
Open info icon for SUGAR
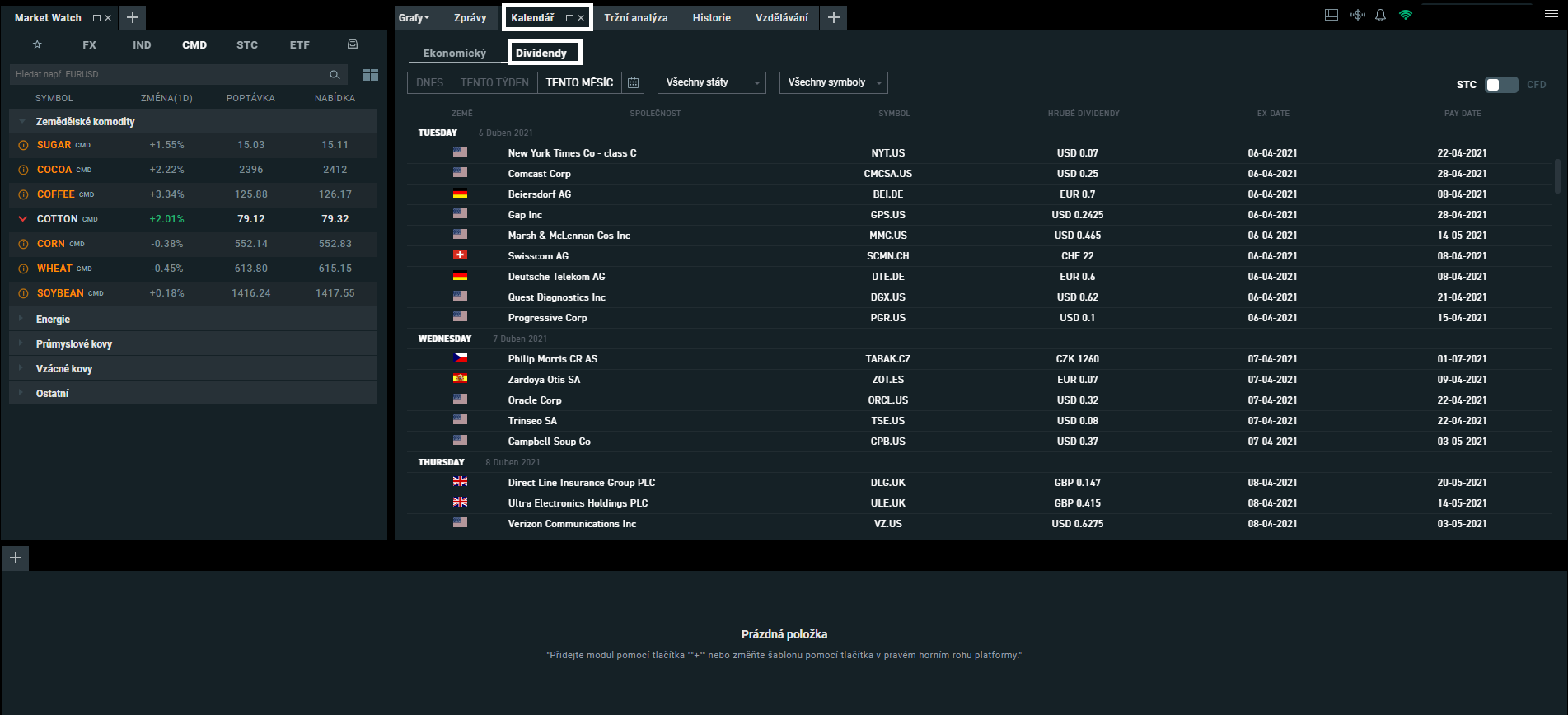click(x=23, y=145)
